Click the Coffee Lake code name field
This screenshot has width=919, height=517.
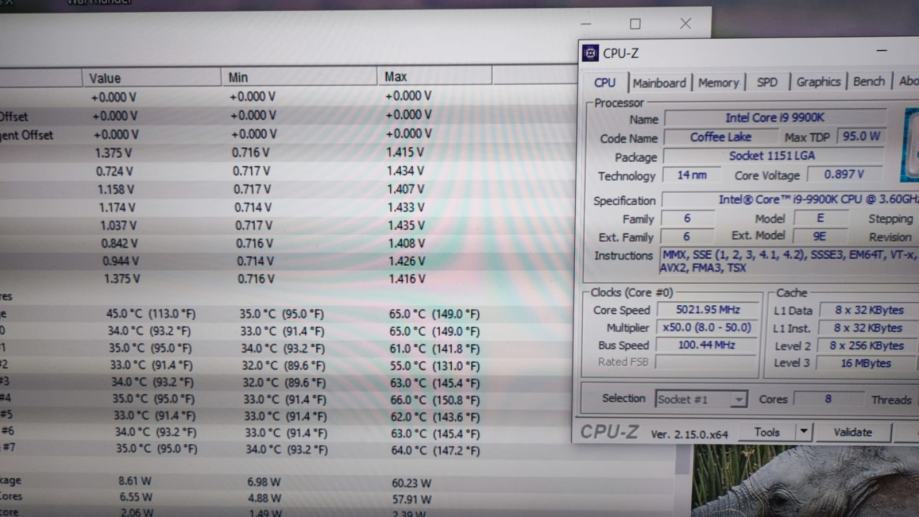pos(720,137)
